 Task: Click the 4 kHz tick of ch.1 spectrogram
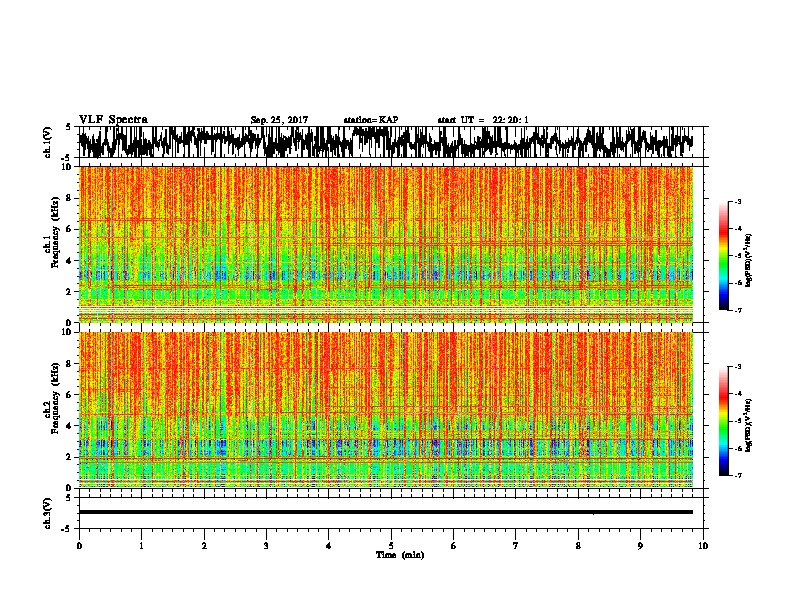(70, 261)
